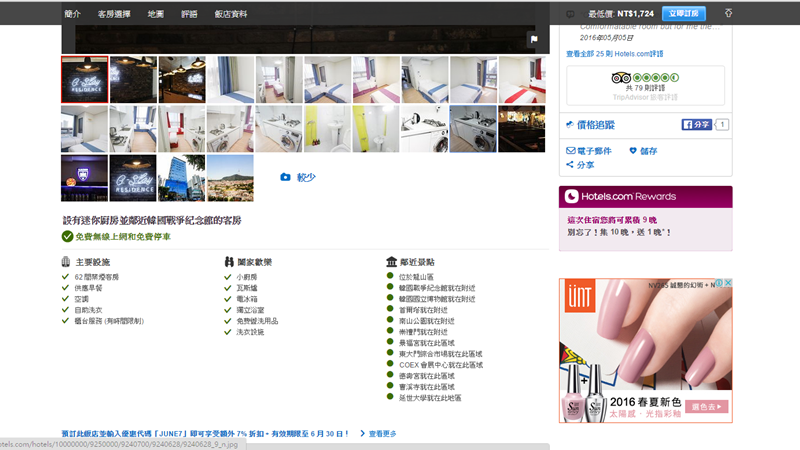
Task: Select the red bedding room thumbnail
Action: coord(522,80)
